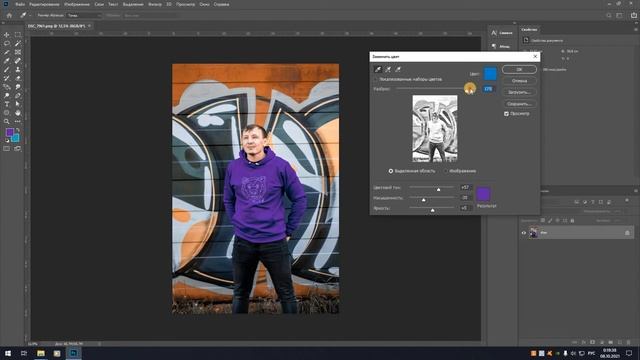Viewport: 640px width, 360px height.
Task: Select the Eyedropper tool in left toolbox
Action: pyautogui.click(x=7, y=61)
